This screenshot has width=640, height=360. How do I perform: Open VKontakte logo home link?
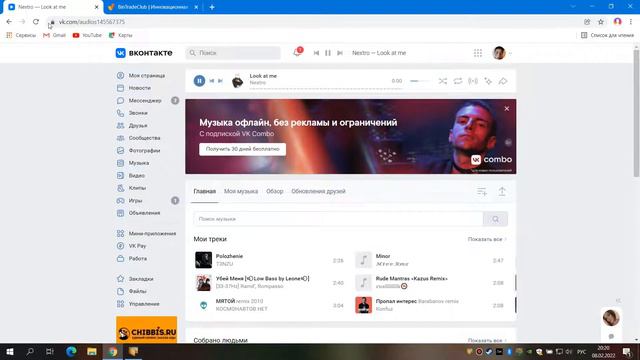point(144,53)
